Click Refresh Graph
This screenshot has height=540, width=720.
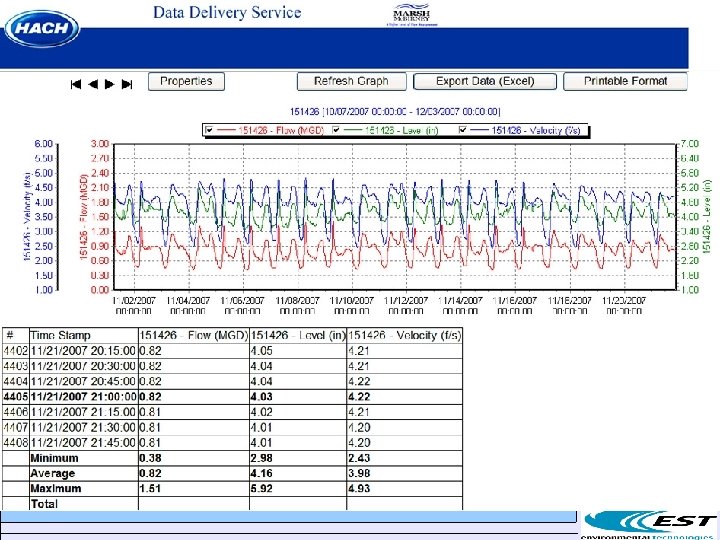click(x=351, y=81)
